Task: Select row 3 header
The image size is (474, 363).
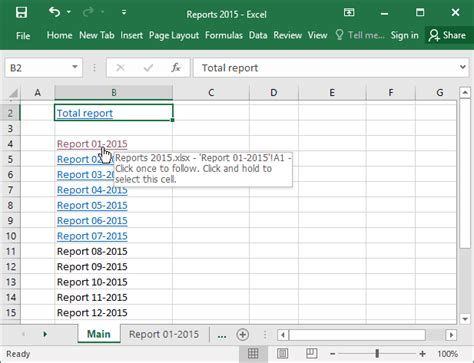Action: click(10, 128)
